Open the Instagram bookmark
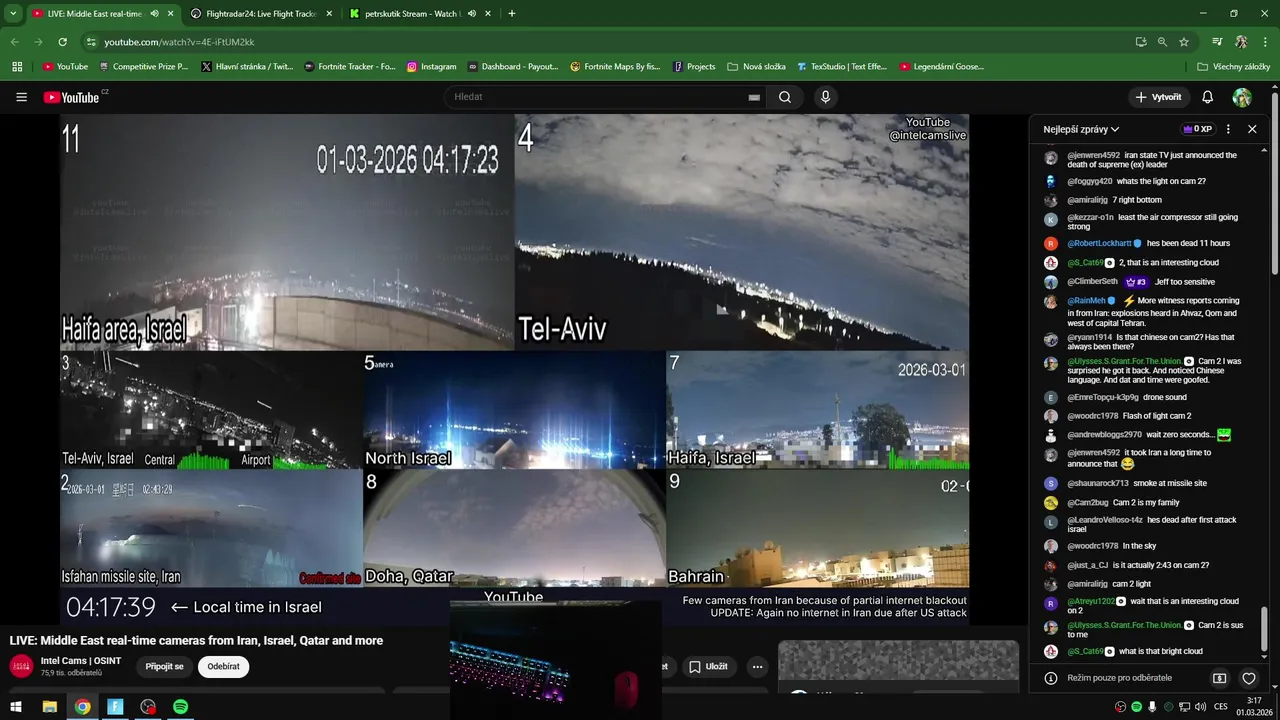This screenshot has height=720, width=1280. [x=431, y=67]
